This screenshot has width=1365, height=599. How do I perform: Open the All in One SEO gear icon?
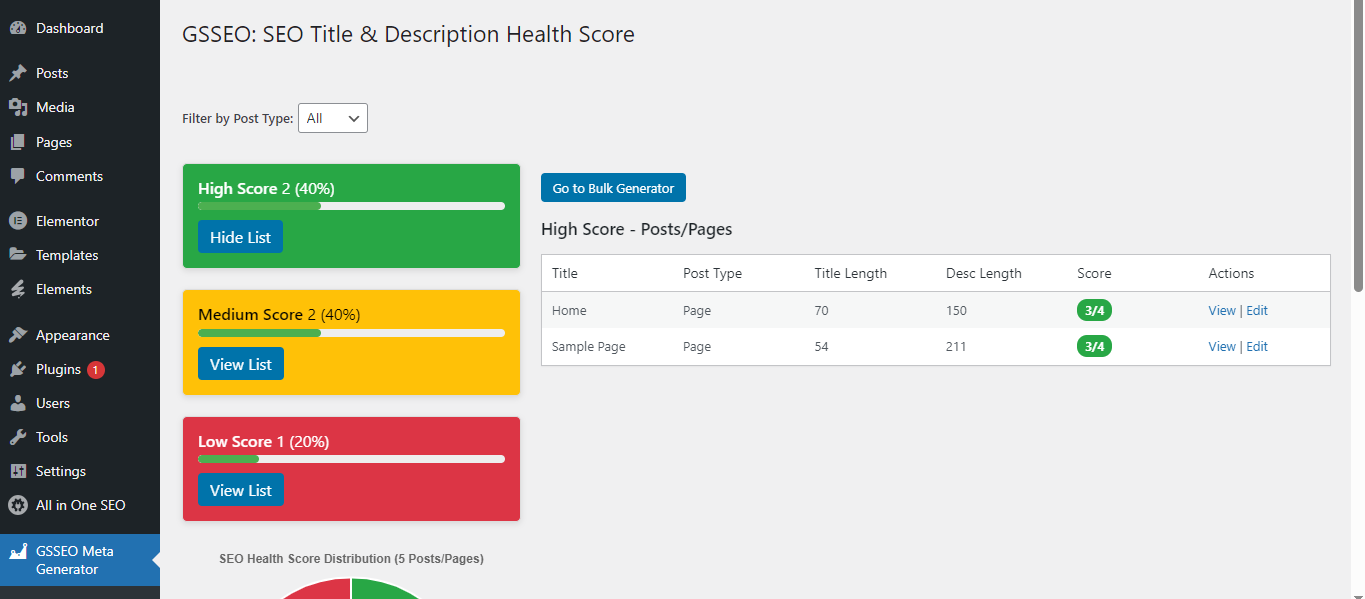click(x=18, y=505)
